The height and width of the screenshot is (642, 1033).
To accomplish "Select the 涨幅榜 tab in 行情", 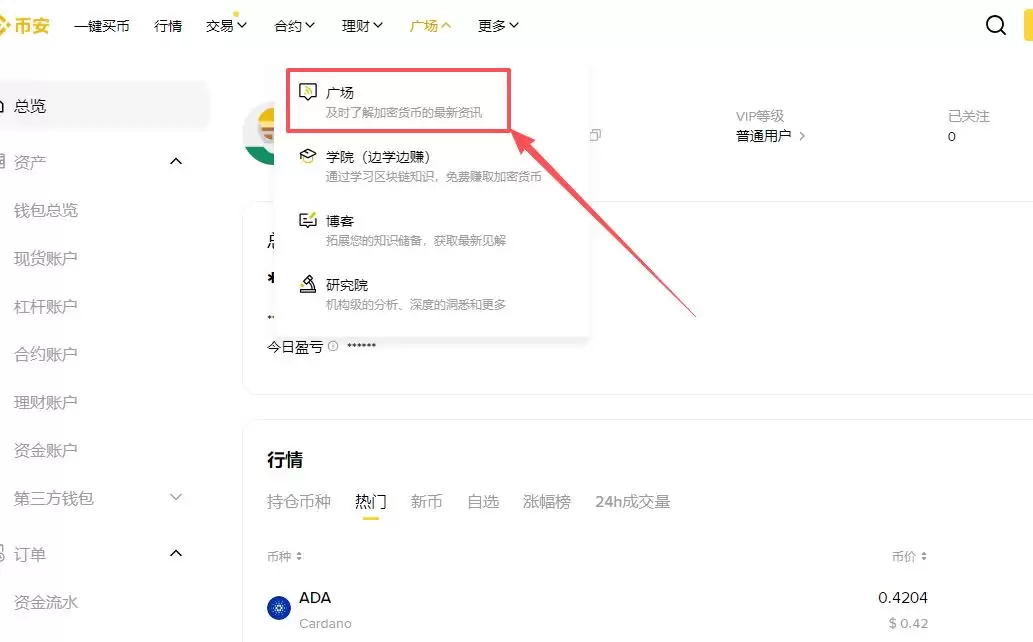I will pos(548,503).
